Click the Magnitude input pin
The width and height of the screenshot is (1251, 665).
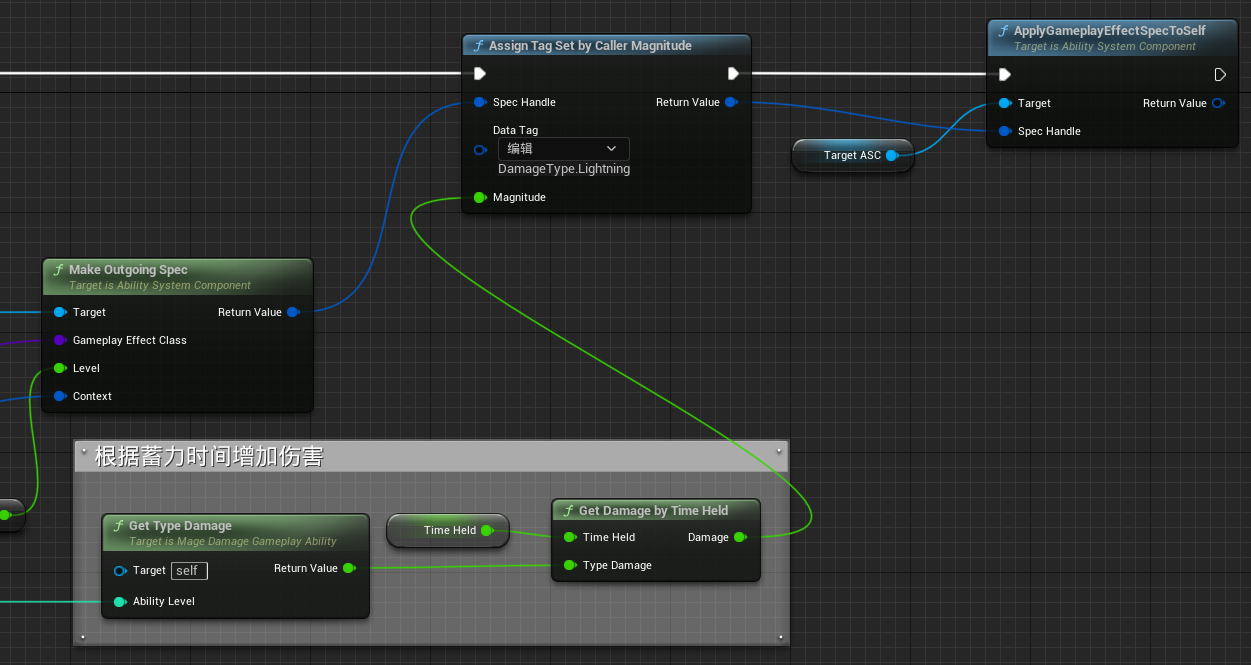pos(480,197)
